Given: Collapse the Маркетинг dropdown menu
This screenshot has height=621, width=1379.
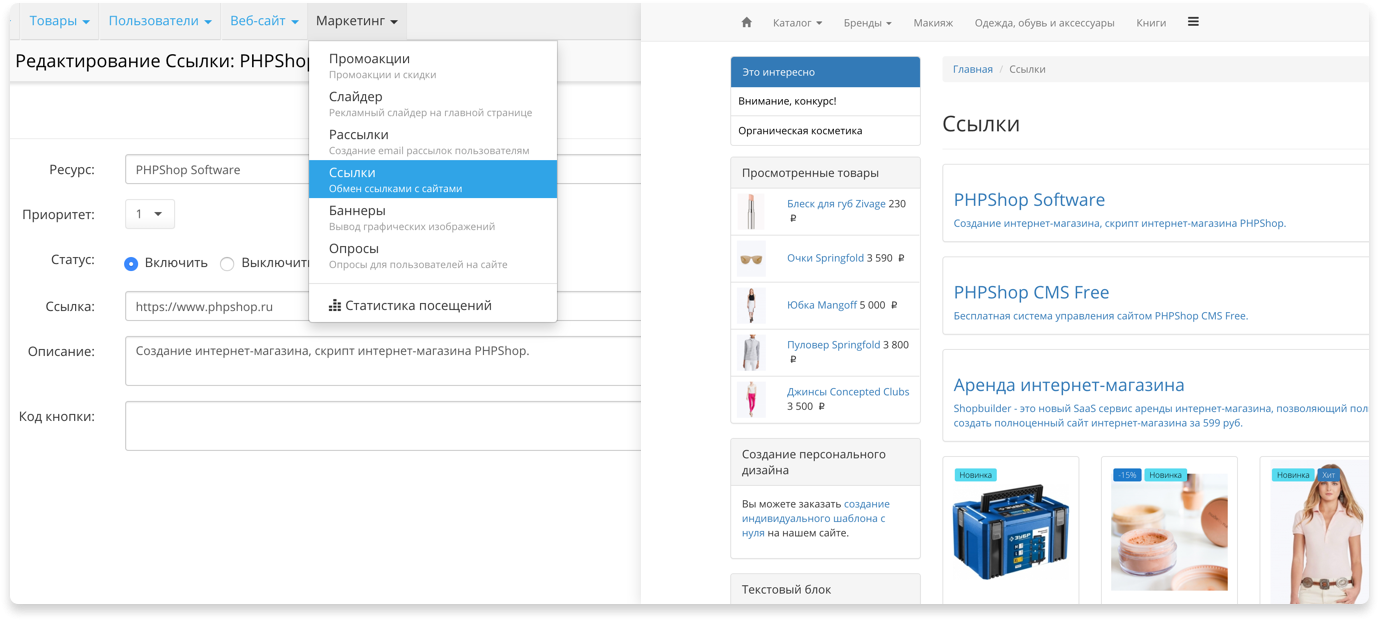Looking at the screenshot, I should tap(357, 21).
